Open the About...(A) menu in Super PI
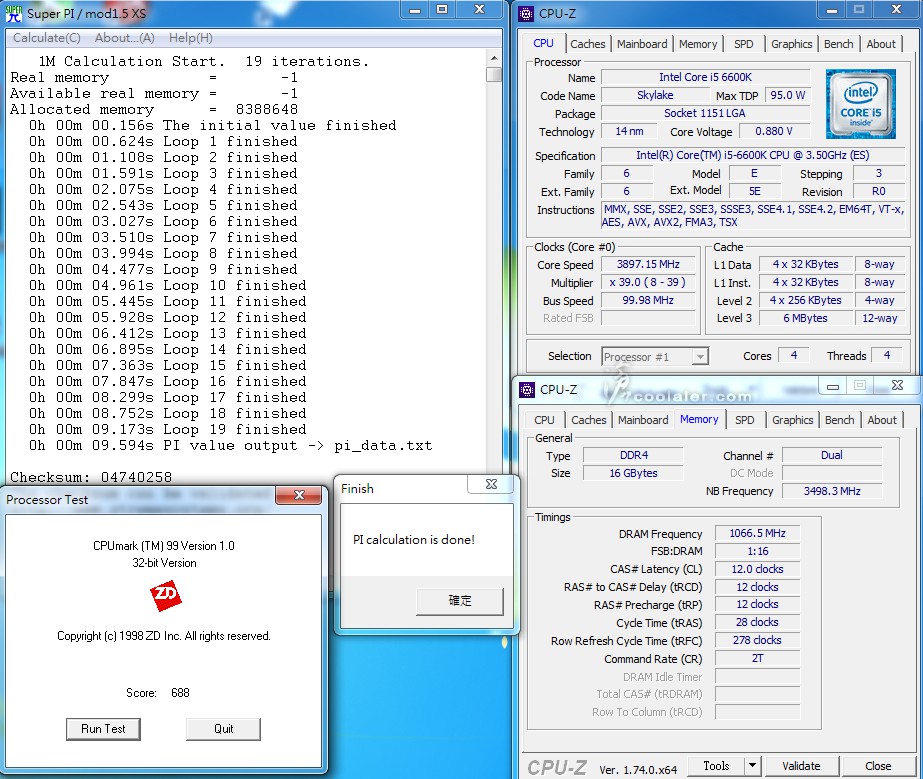 click(124, 38)
